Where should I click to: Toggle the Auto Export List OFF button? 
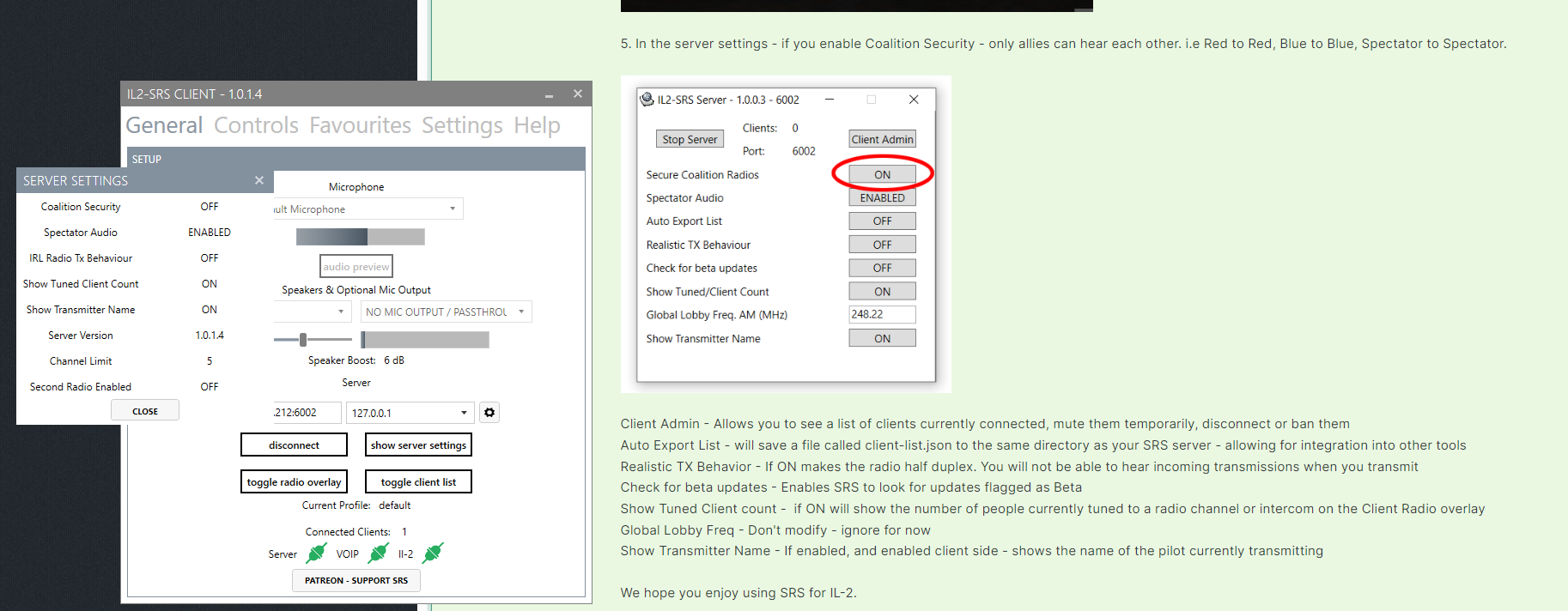point(882,221)
